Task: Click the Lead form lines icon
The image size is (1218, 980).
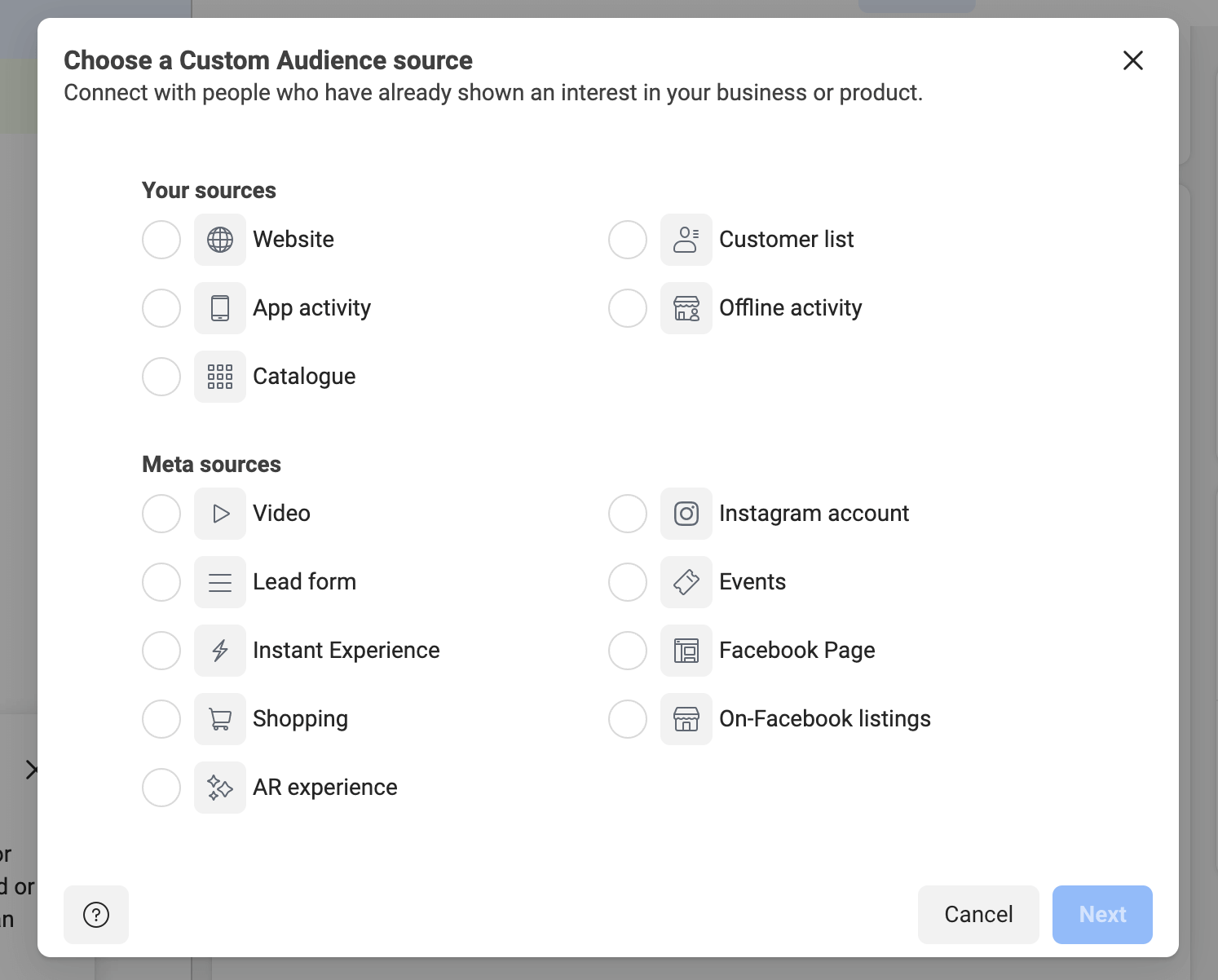Action: 219,581
